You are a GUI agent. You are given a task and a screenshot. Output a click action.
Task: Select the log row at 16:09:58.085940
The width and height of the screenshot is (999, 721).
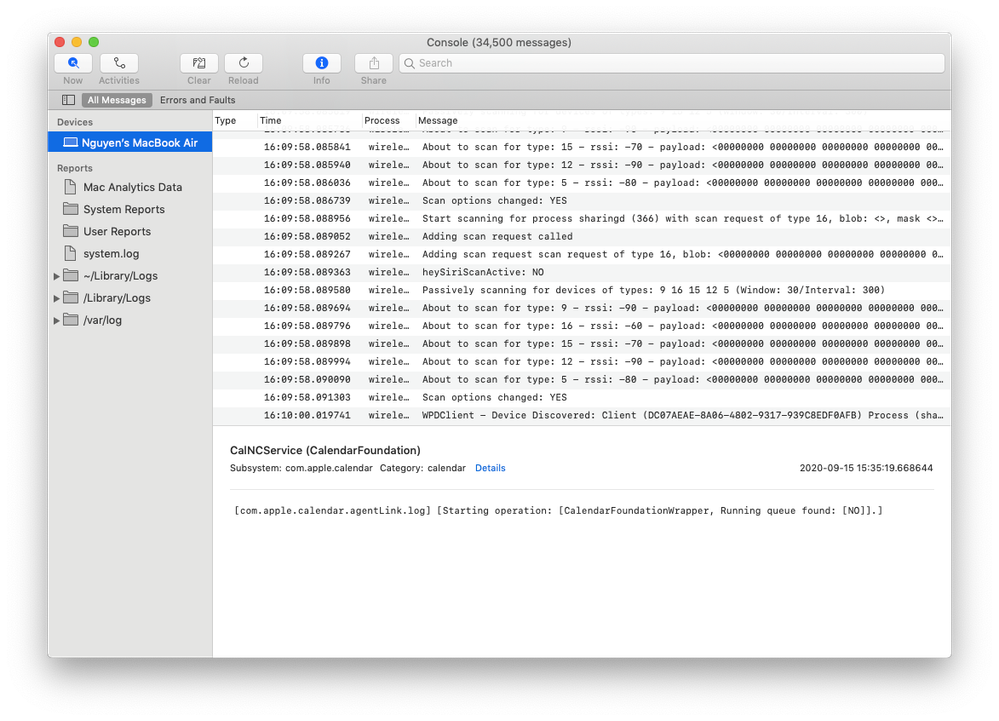click(x=582, y=164)
